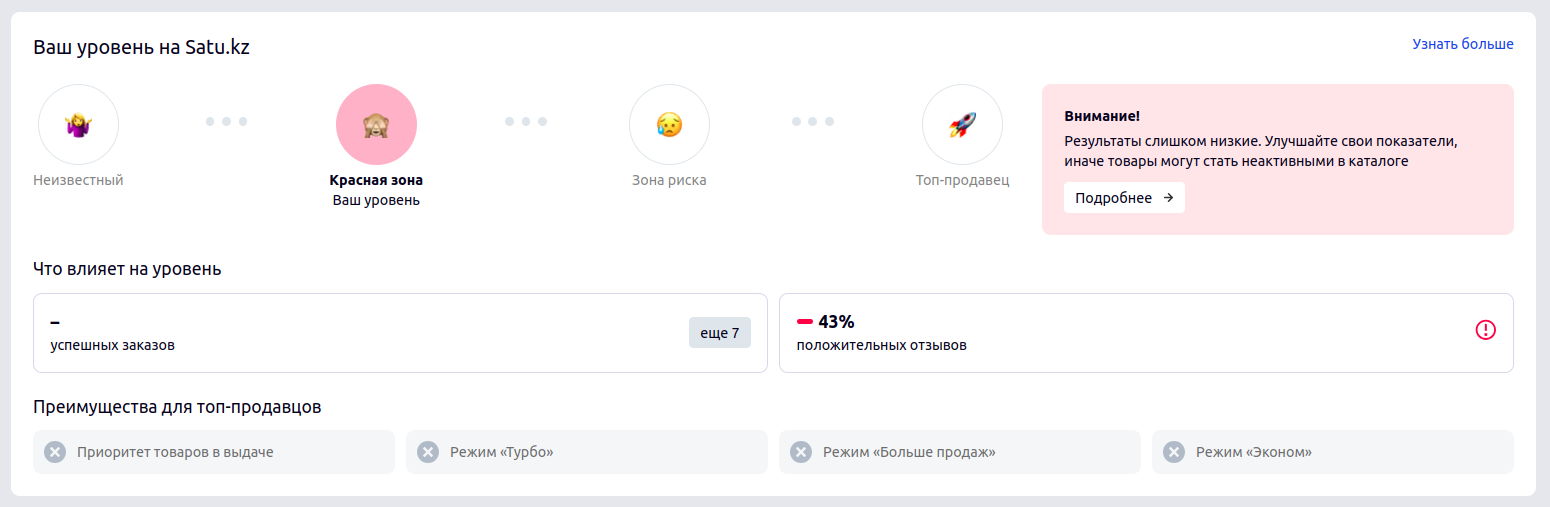Click X icon beside Режим «Эконом»
1550x507 pixels.
pos(1174,452)
